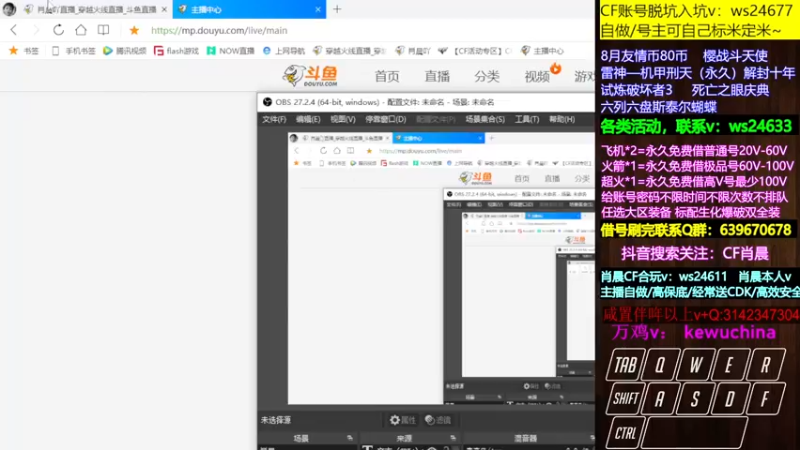Open the reading mode book icon
800x450 pixels.
(x=104, y=30)
